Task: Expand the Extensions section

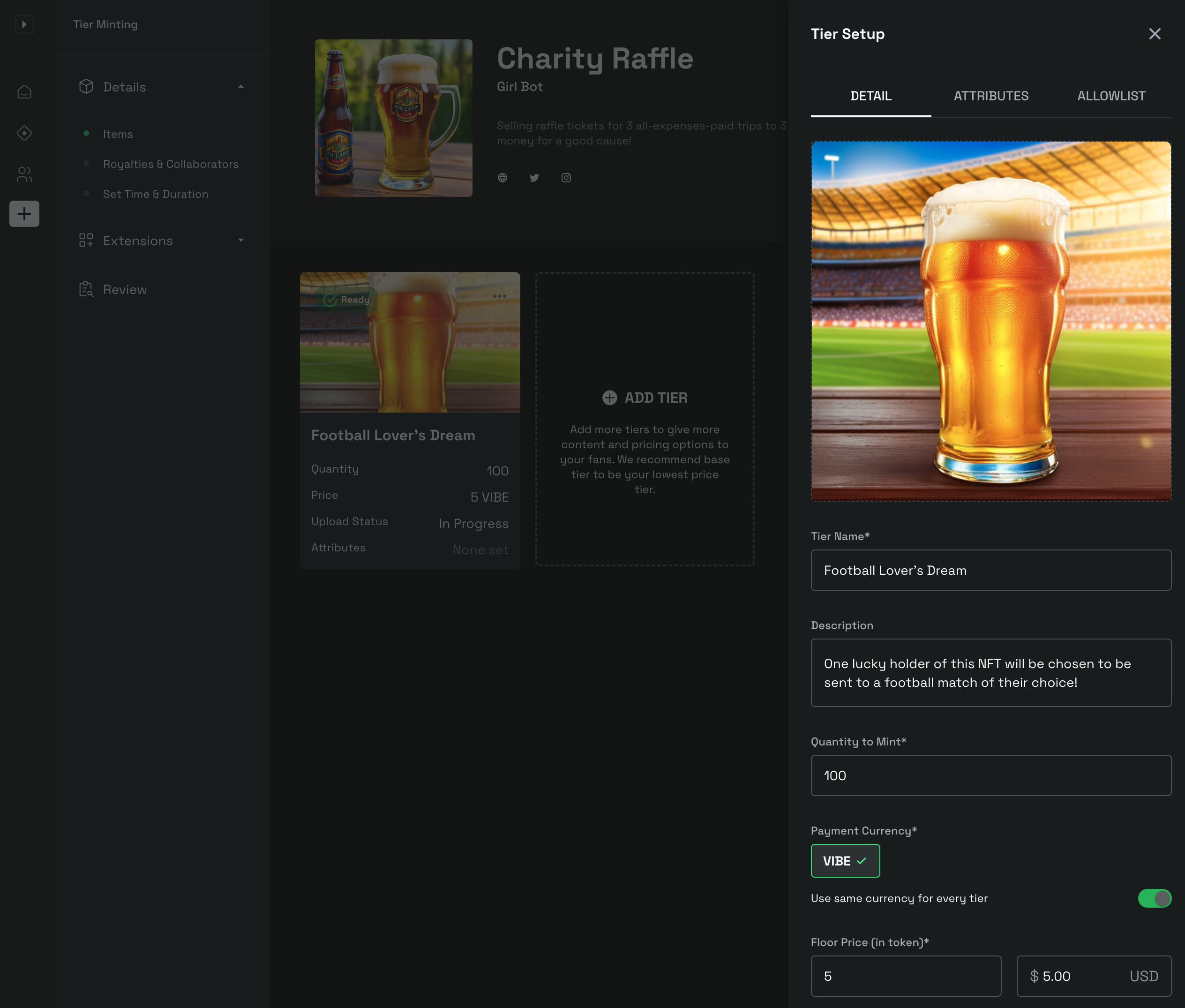Action: (x=240, y=241)
